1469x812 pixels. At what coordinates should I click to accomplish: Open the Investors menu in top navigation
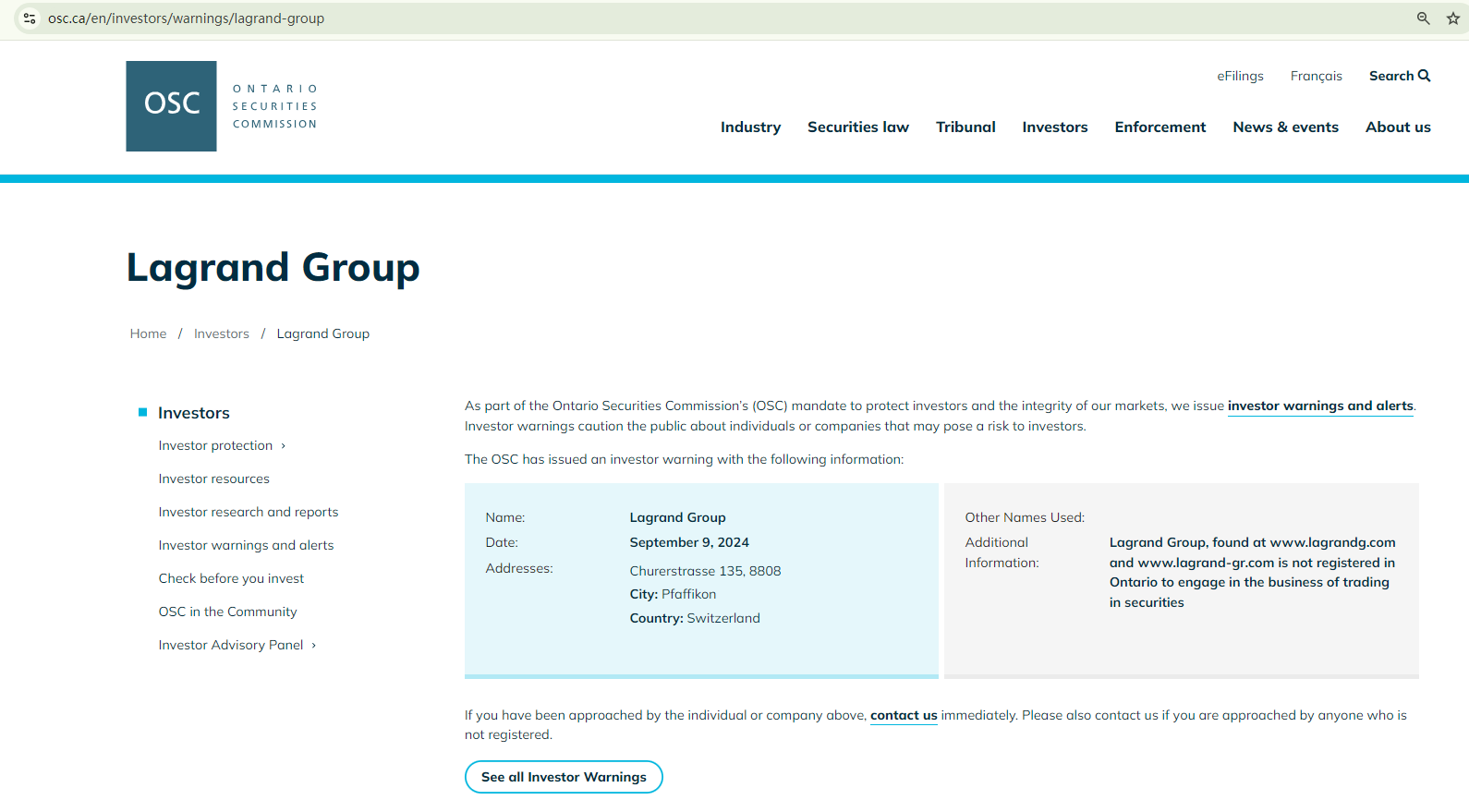tap(1055, 127)
